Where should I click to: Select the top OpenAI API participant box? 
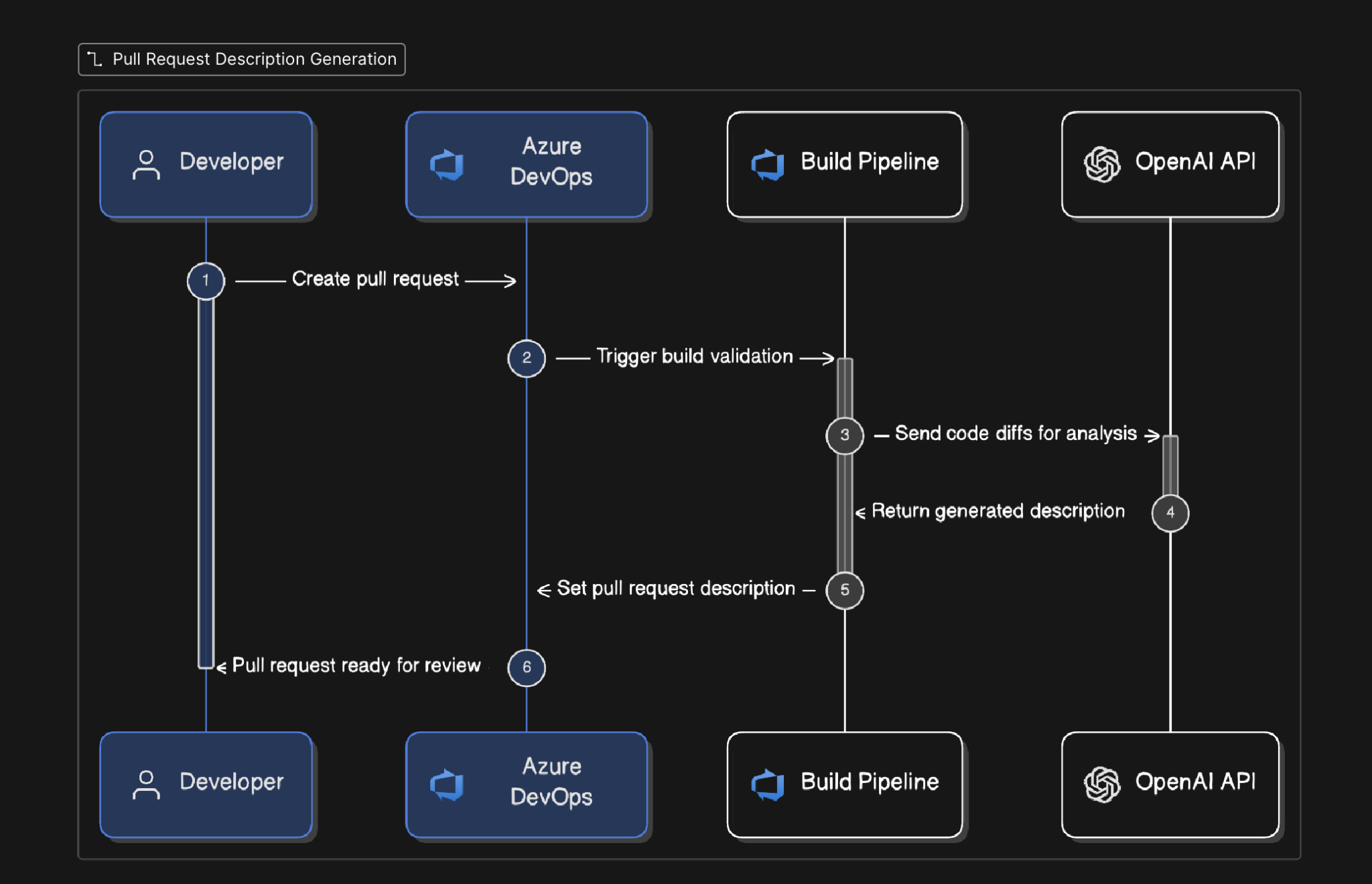(1170, 164)
